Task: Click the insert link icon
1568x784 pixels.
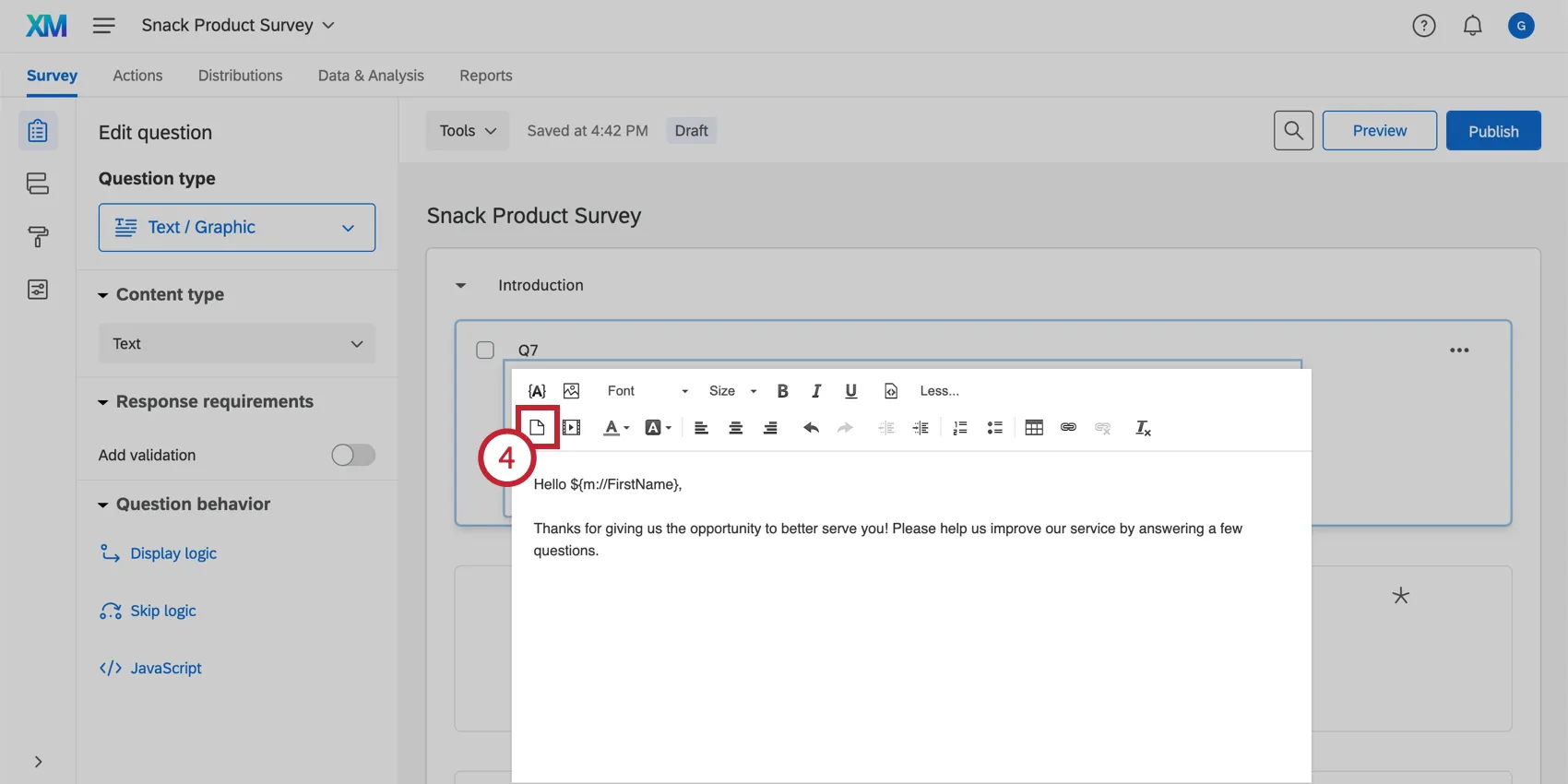Action: pyautogui.click(x=1068, y=428)
